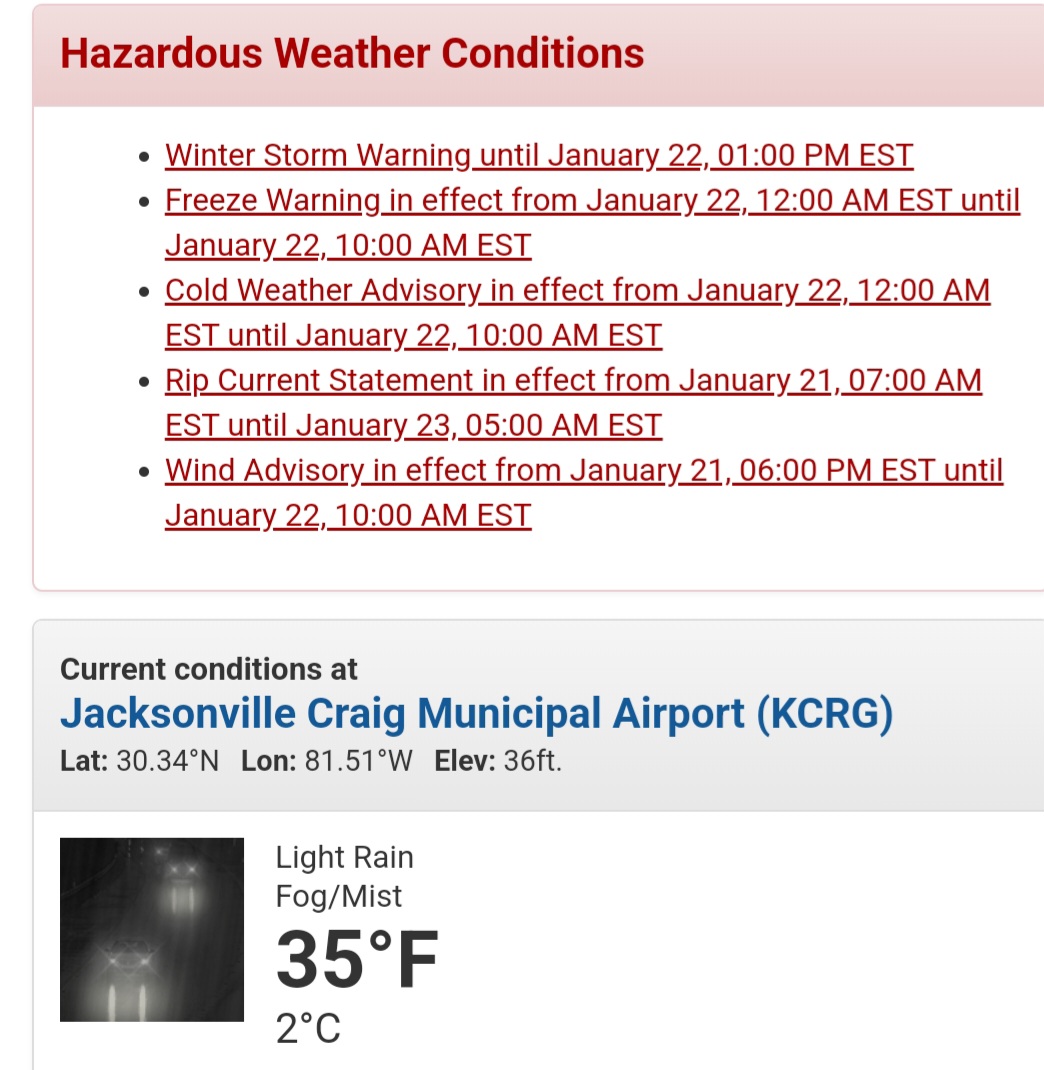Select the 35°F temperature reading
1044x1070 pixels.
pos(357,959)
